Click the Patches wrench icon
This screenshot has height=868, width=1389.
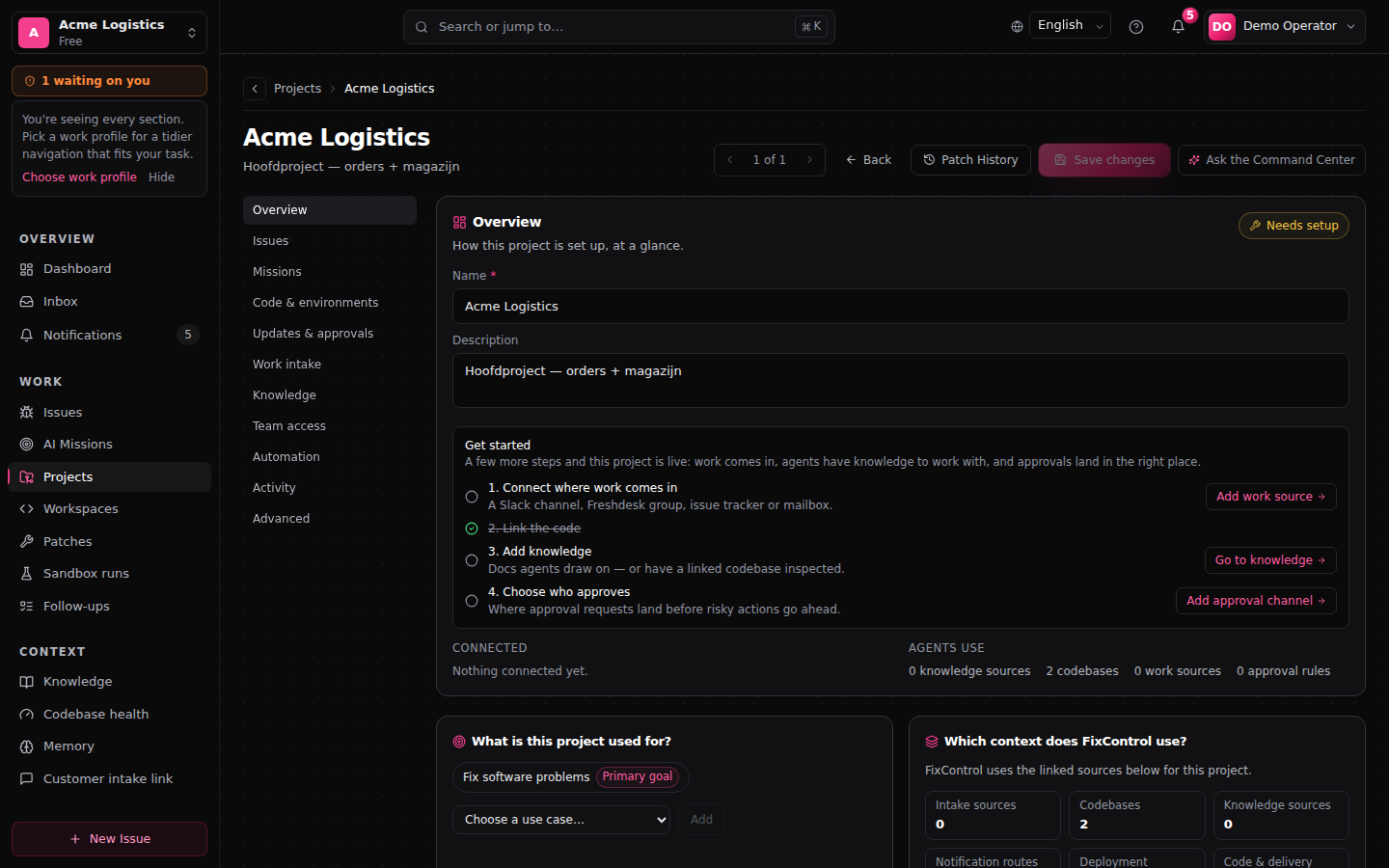point(26,542)
